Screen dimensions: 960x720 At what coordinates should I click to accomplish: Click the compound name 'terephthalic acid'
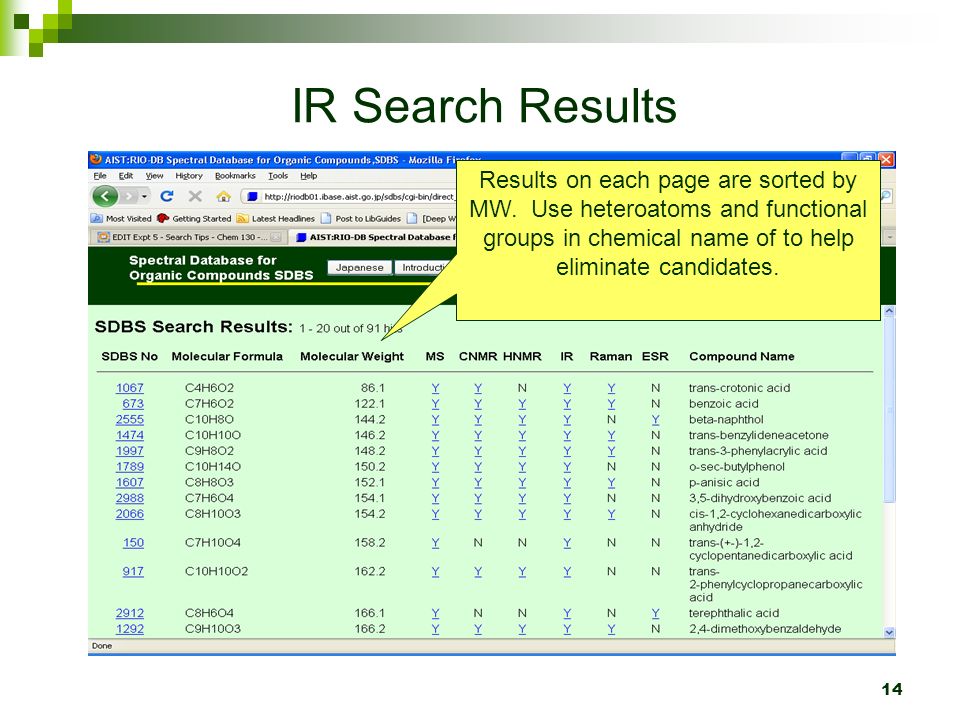[x=734, y=613]
